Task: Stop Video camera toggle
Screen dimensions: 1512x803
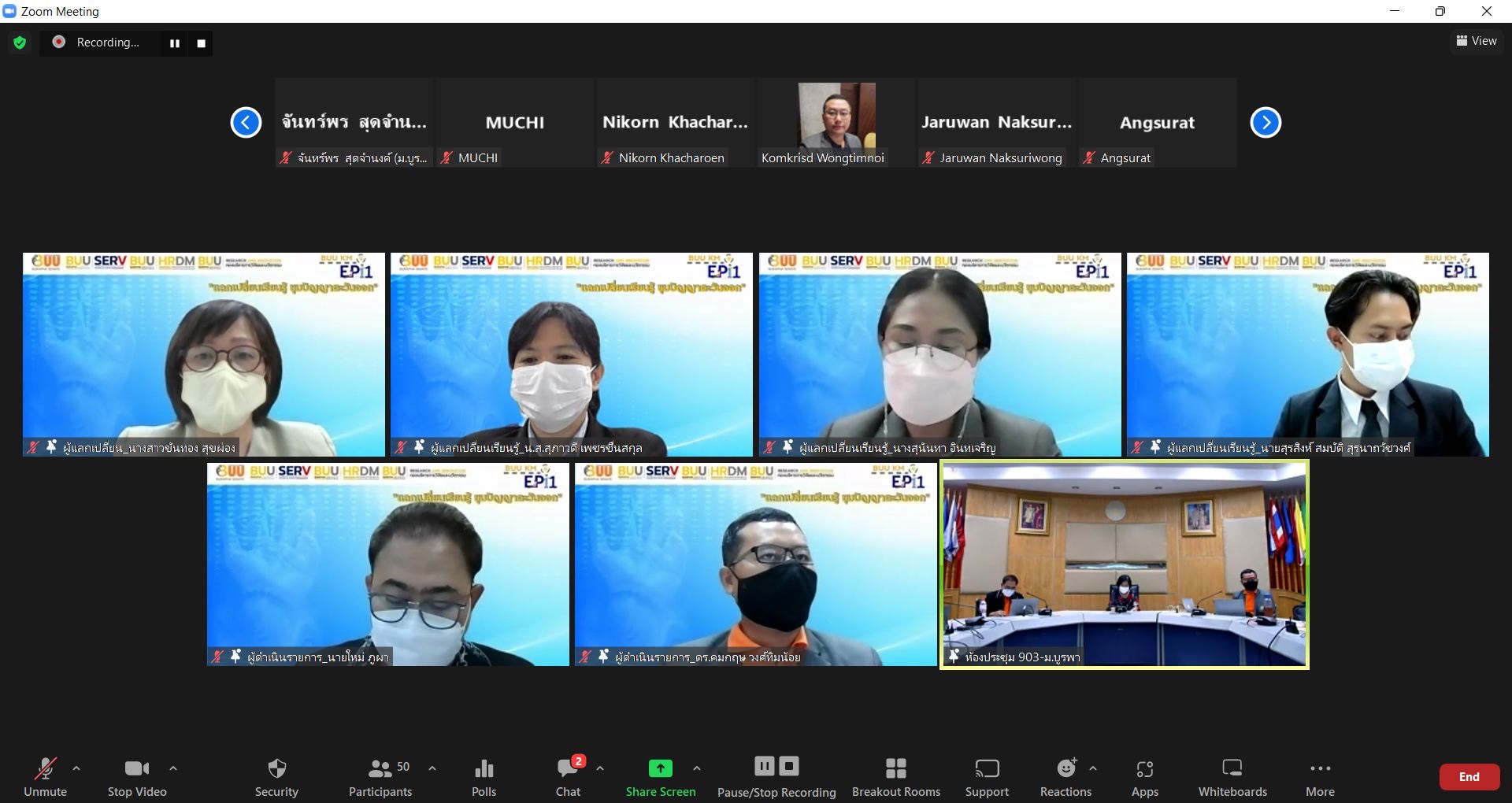Action: tap(137, 776)
